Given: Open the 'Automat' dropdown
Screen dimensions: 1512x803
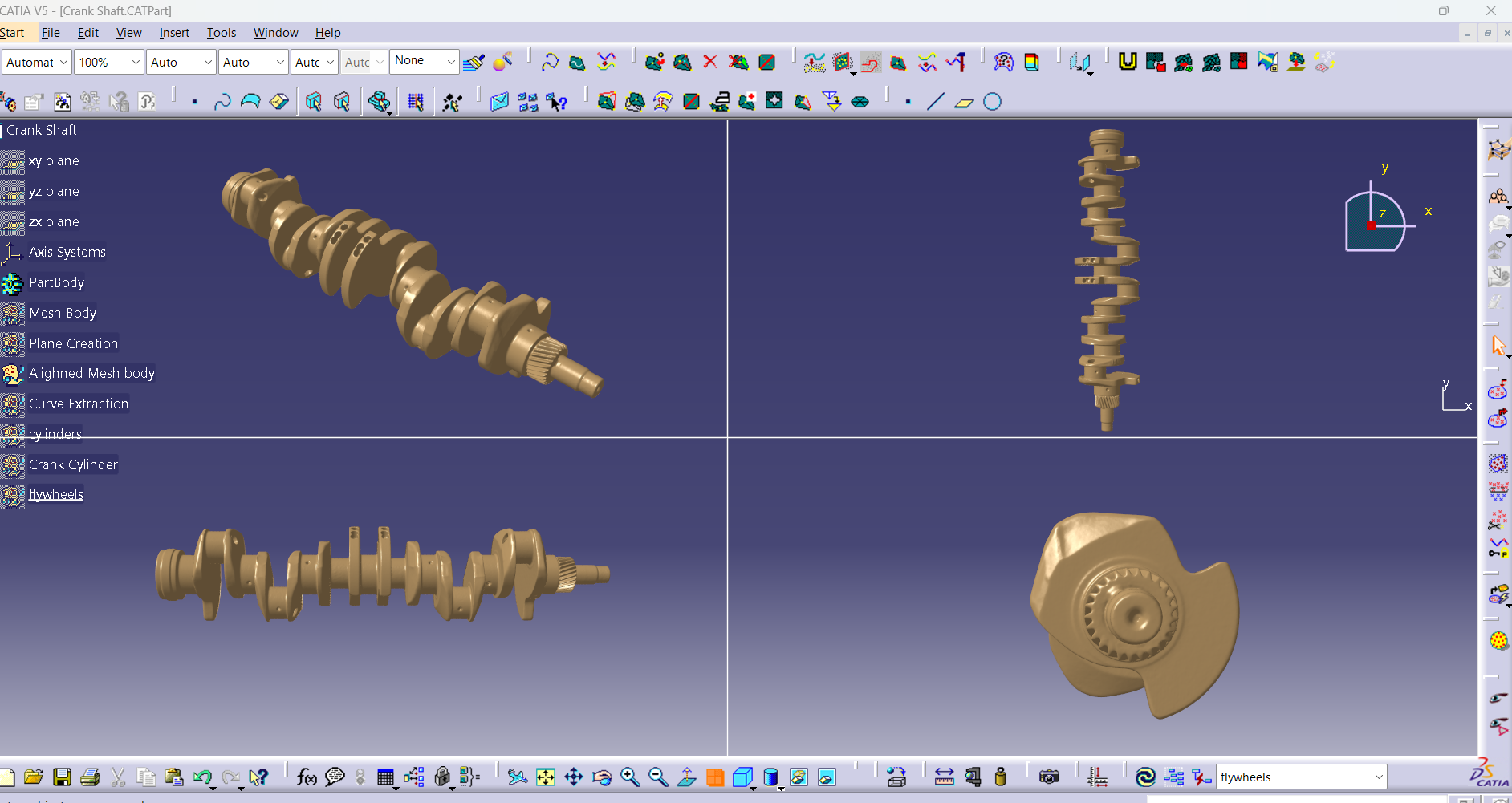Looking at the screenshot, I should [37, 62].
